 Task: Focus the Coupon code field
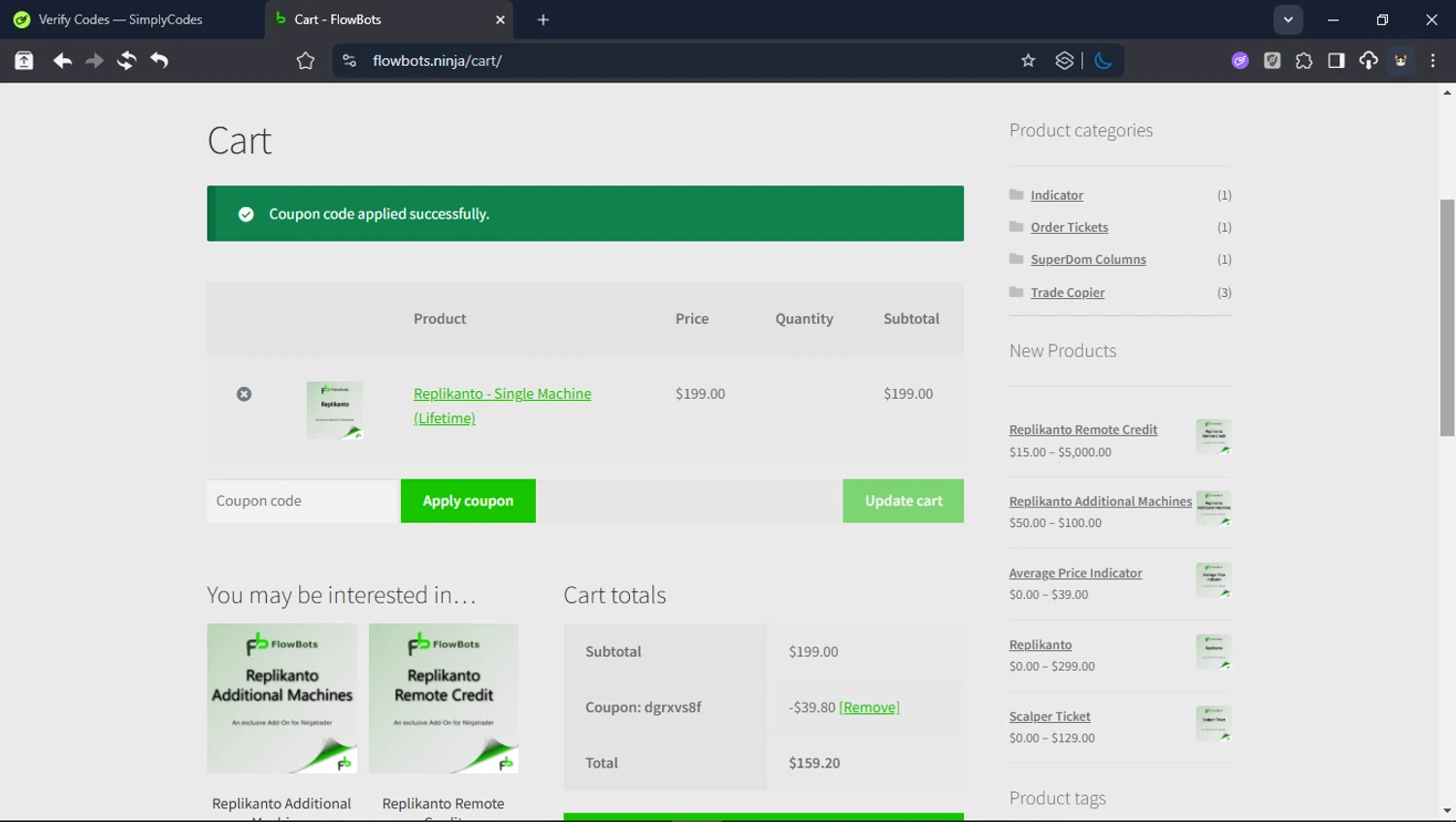pyautogui.click(x=304, y=501)
